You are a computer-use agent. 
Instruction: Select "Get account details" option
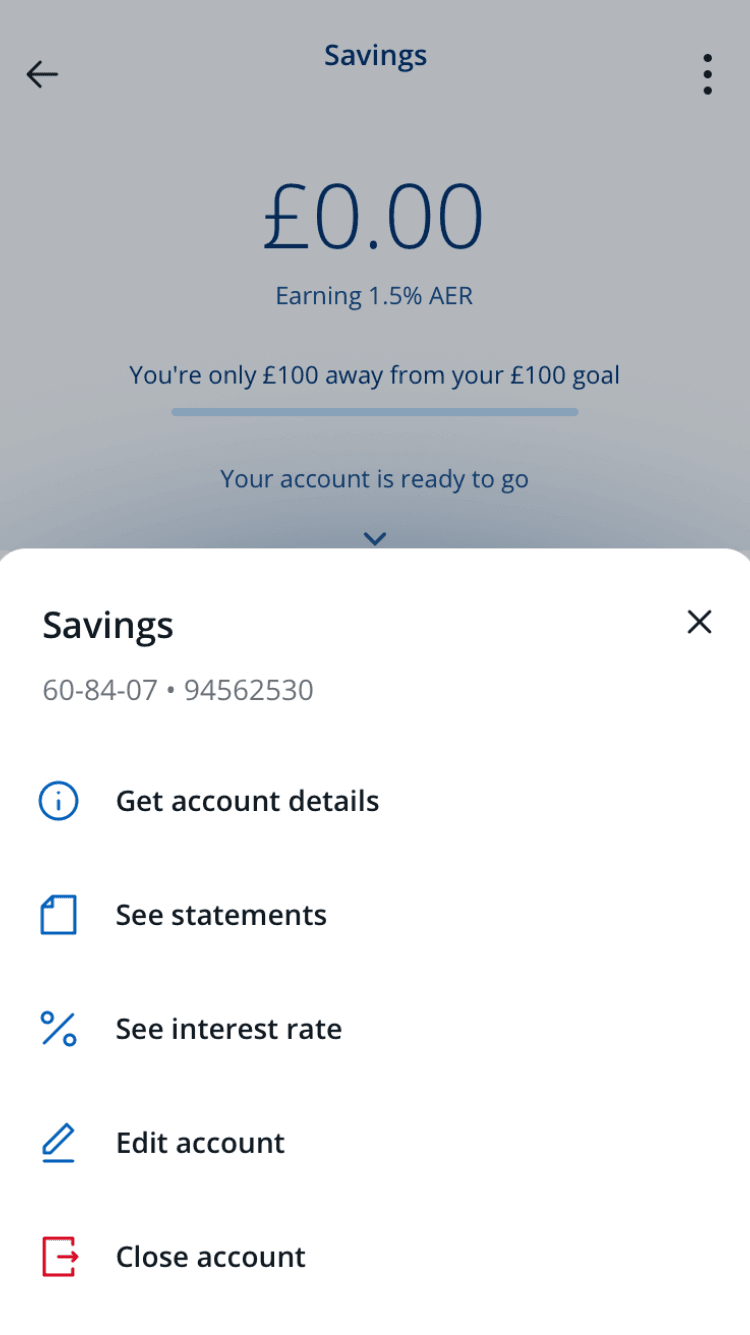[247, 801]
